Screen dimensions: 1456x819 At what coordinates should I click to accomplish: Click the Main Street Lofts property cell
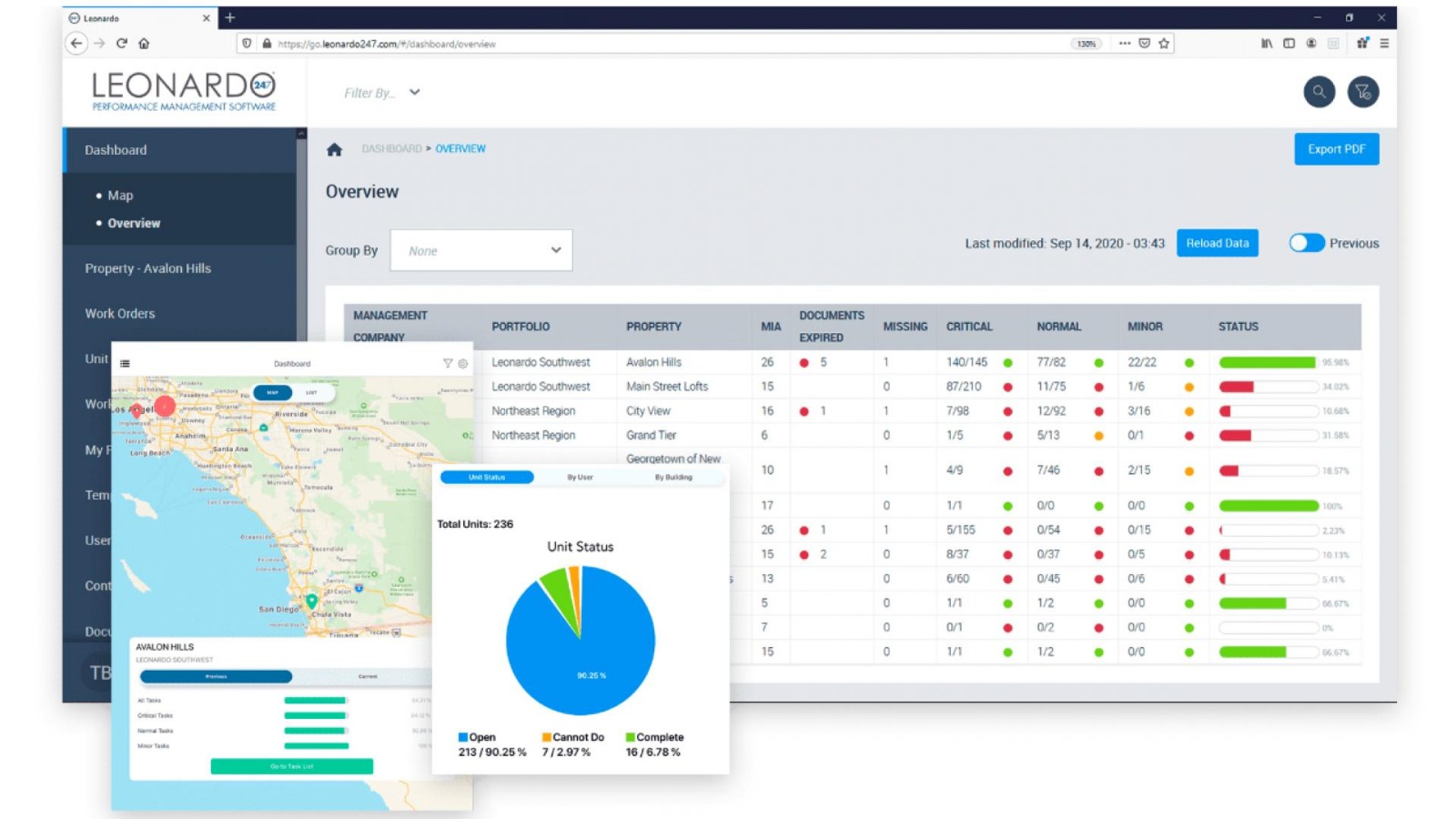click(x=667, y=387)
